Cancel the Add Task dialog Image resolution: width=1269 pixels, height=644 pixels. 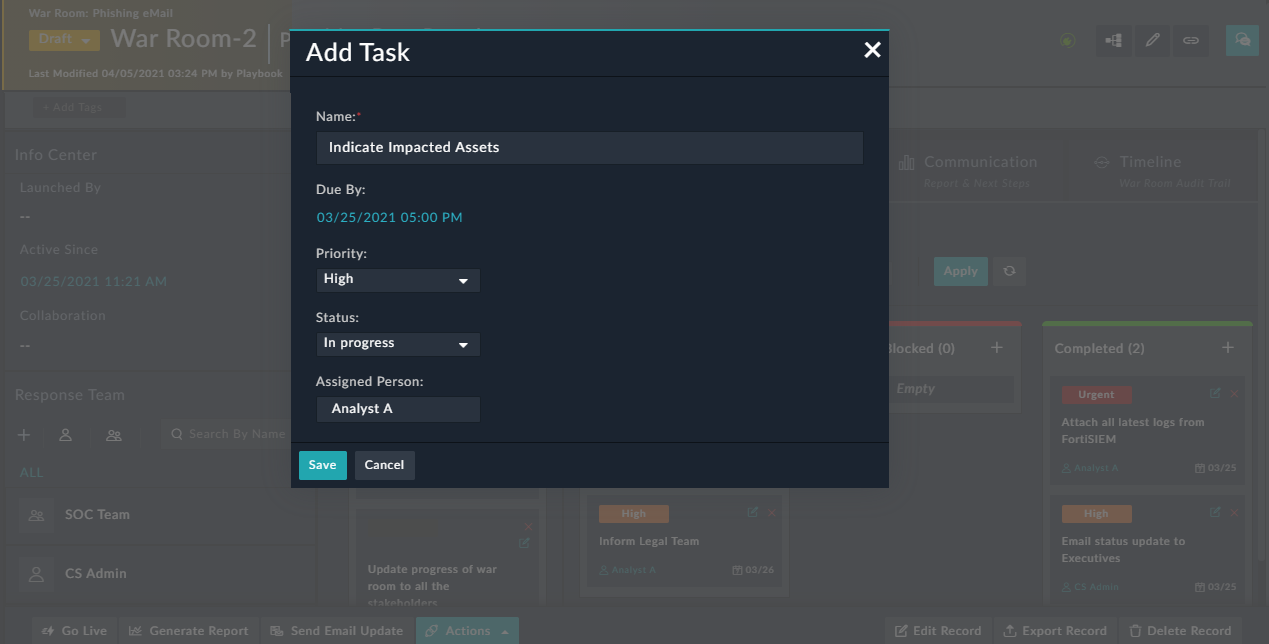384,465
